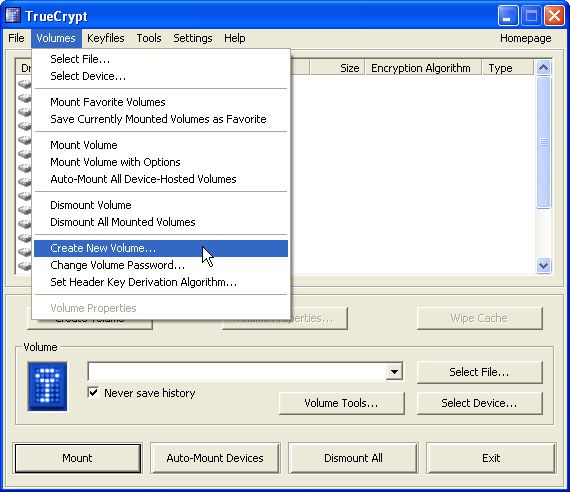Click Select File… button in Volume group
Image resolution: width=570 pixels, height=492 pixels.
coord(479,372)
